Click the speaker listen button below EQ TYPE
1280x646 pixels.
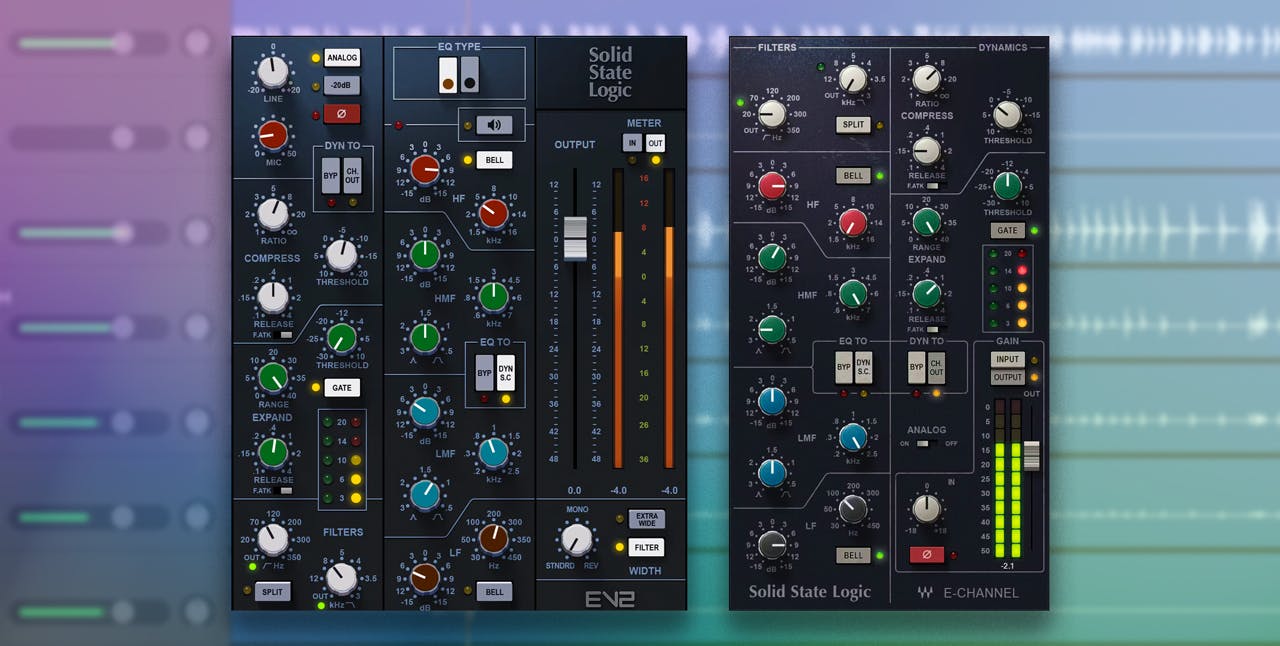tap(494, 125)
